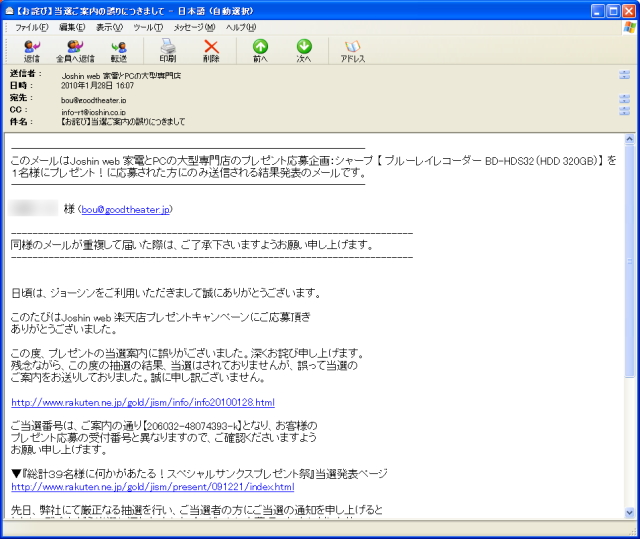The image size is (640, 539).
Task: Go to previous message (前へ)
Action: pyautogui.click(x=260, y=51)
